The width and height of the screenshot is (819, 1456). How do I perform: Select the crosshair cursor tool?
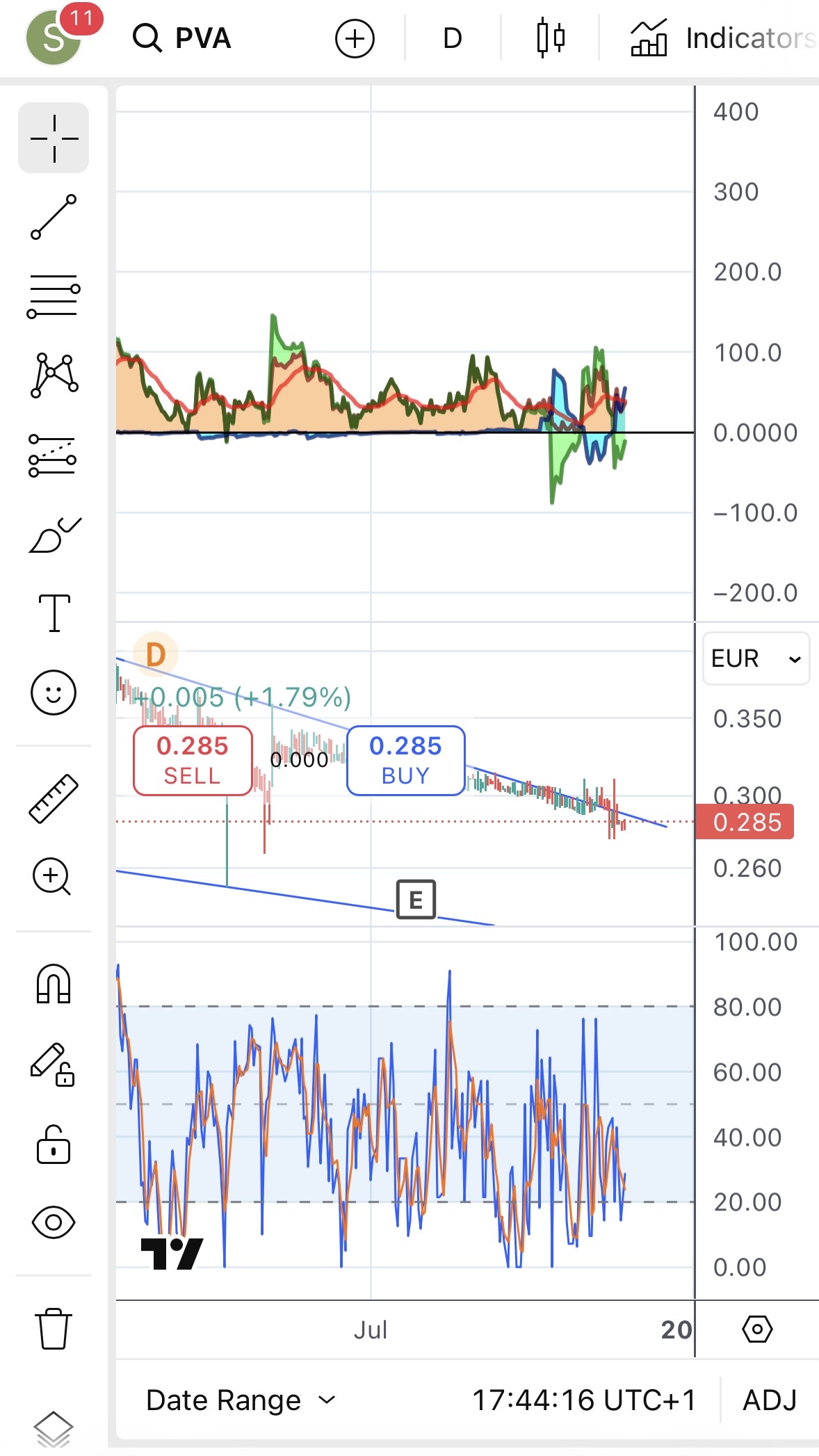(x=54, y=138)
